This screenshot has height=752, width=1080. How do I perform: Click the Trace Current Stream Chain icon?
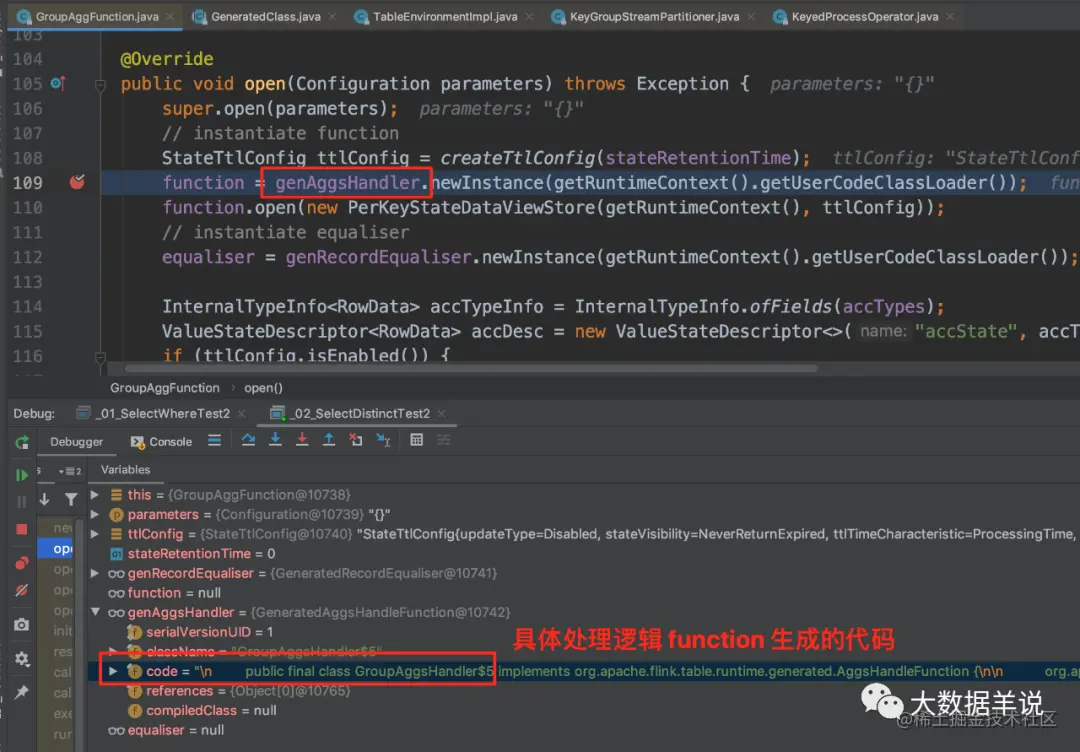pyautogui.click(x=444, y=440)
